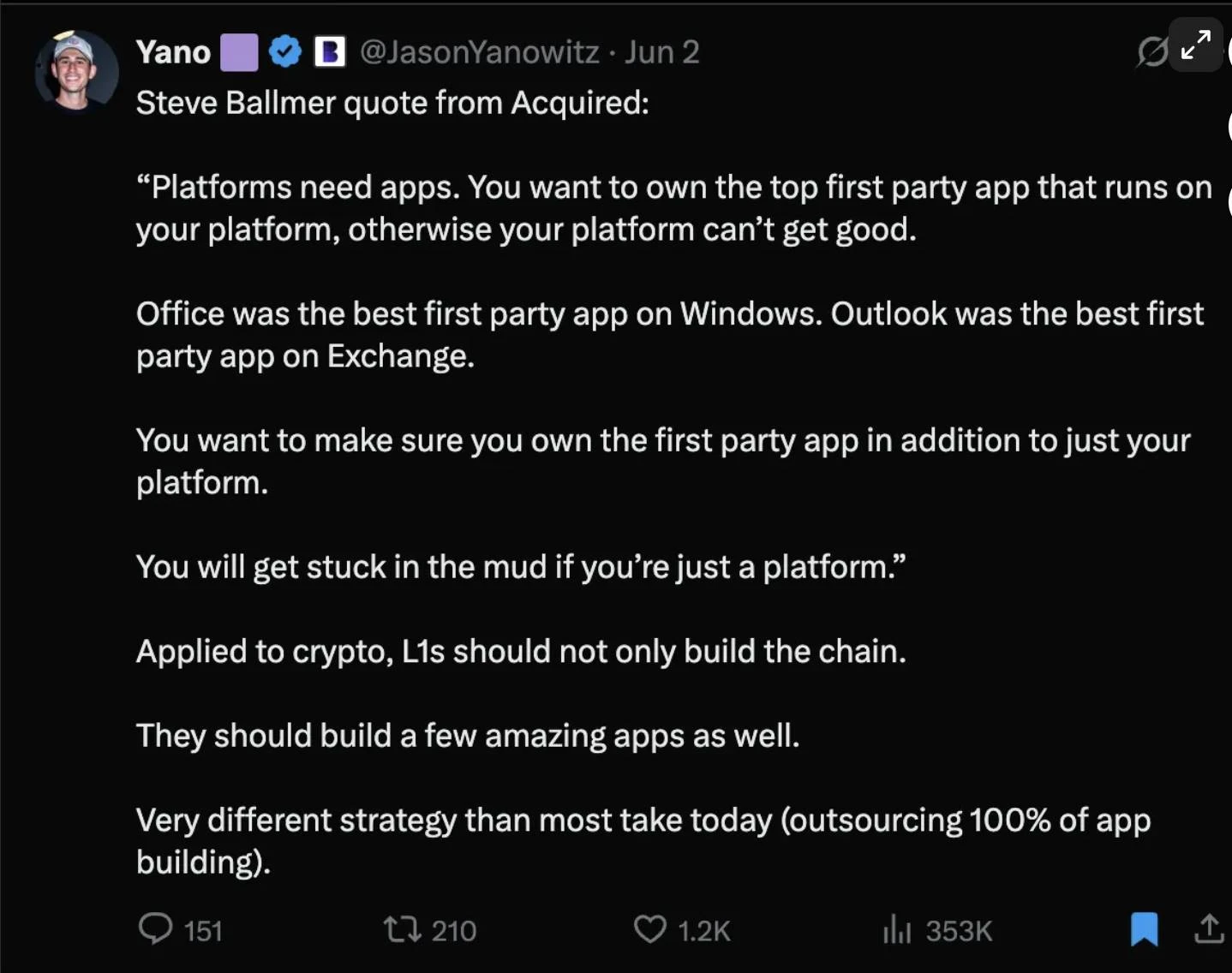
Task: Repost the Steve Ballmer quote tweet
Action: (404, 929)
